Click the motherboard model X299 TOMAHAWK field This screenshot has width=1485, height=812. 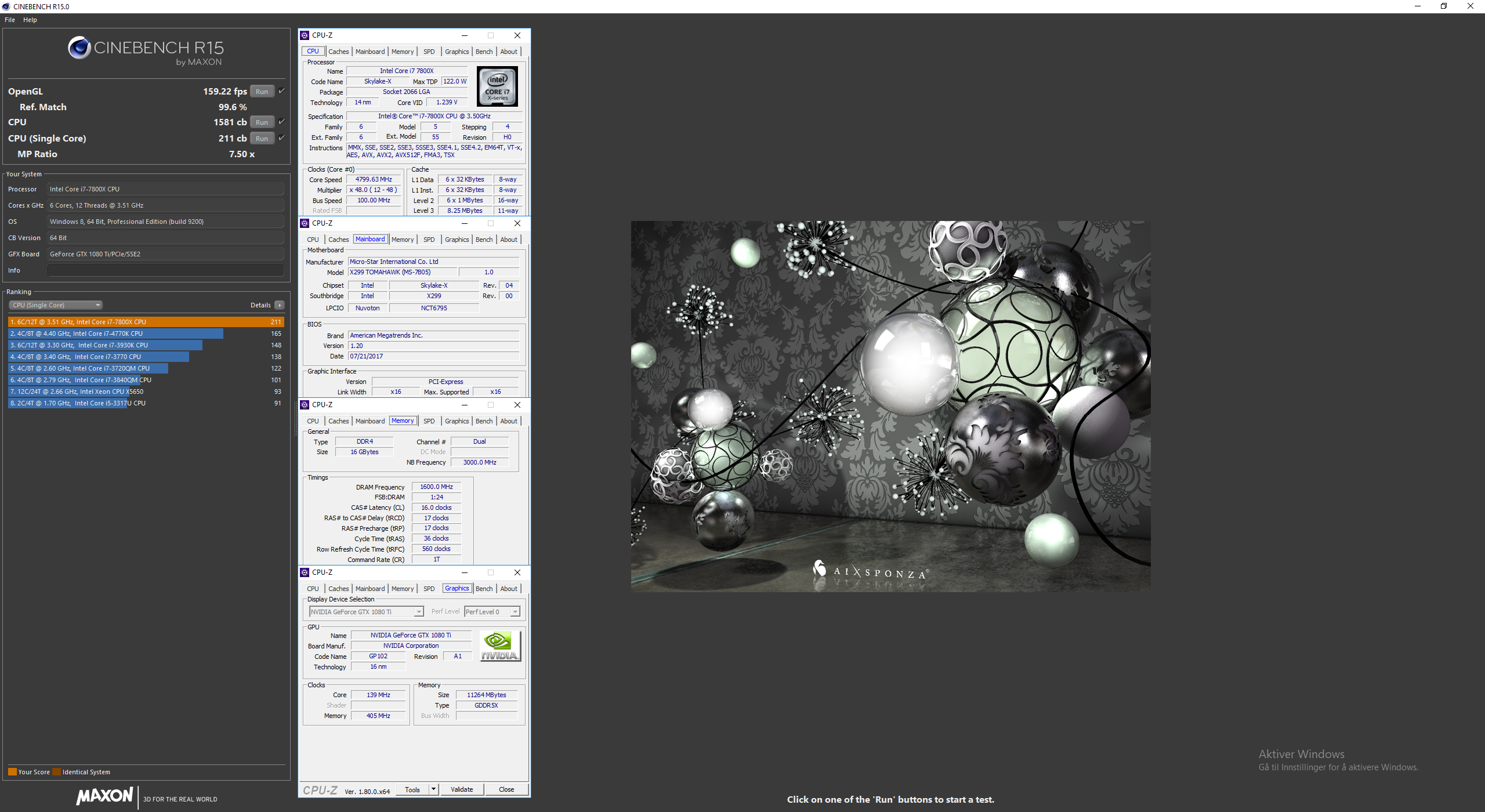coord(403,273)
